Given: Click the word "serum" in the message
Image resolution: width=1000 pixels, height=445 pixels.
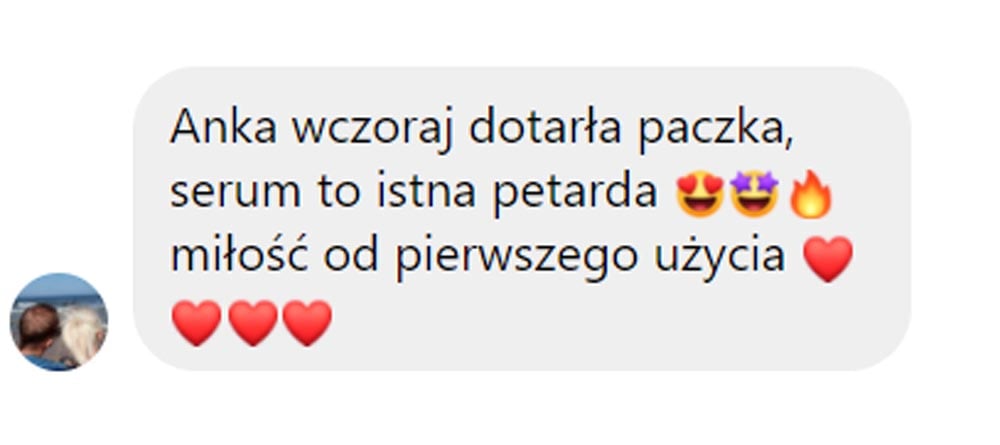Looking at the screenshot, I should pyautogui.click(x=235, y=195).
